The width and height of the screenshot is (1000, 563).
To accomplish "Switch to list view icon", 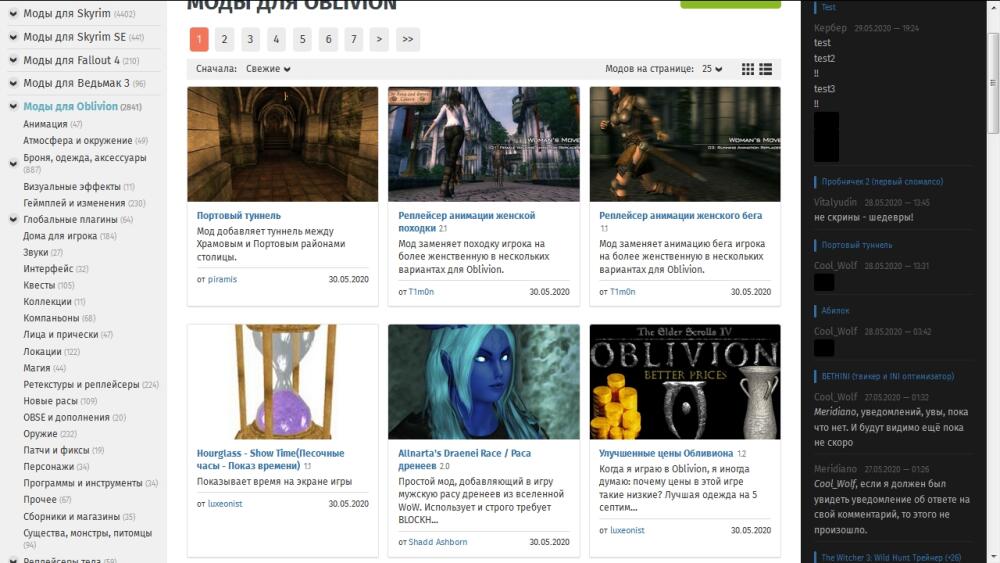I will point(765,69).
